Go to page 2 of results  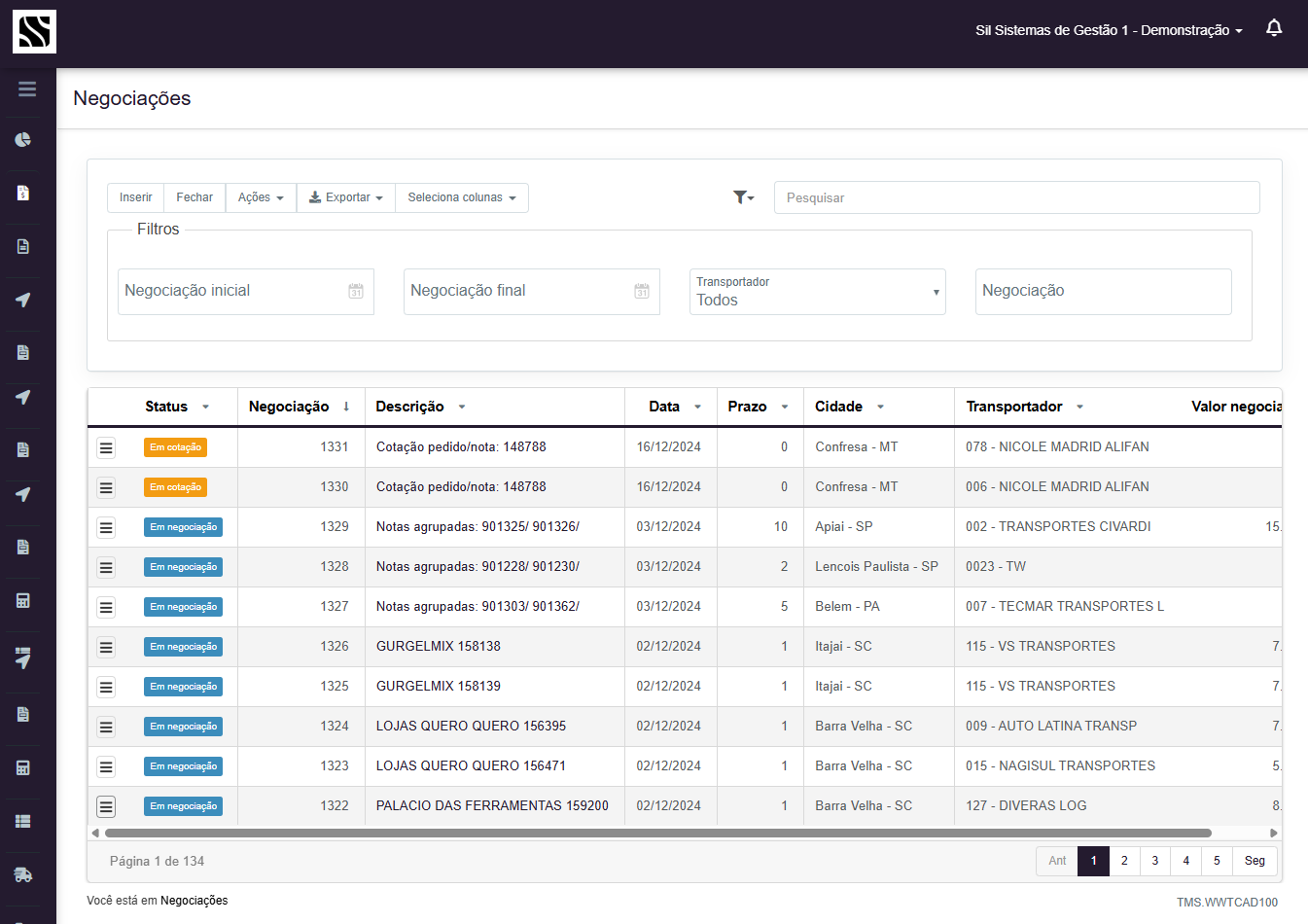click(x=1124, y=861)
